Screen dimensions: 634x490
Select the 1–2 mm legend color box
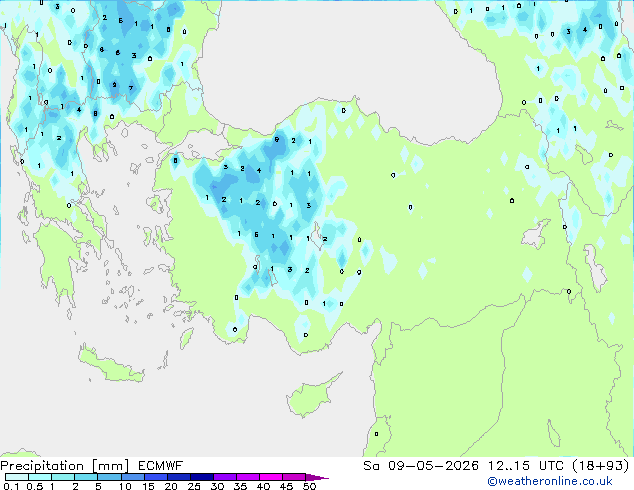[63, 477]
